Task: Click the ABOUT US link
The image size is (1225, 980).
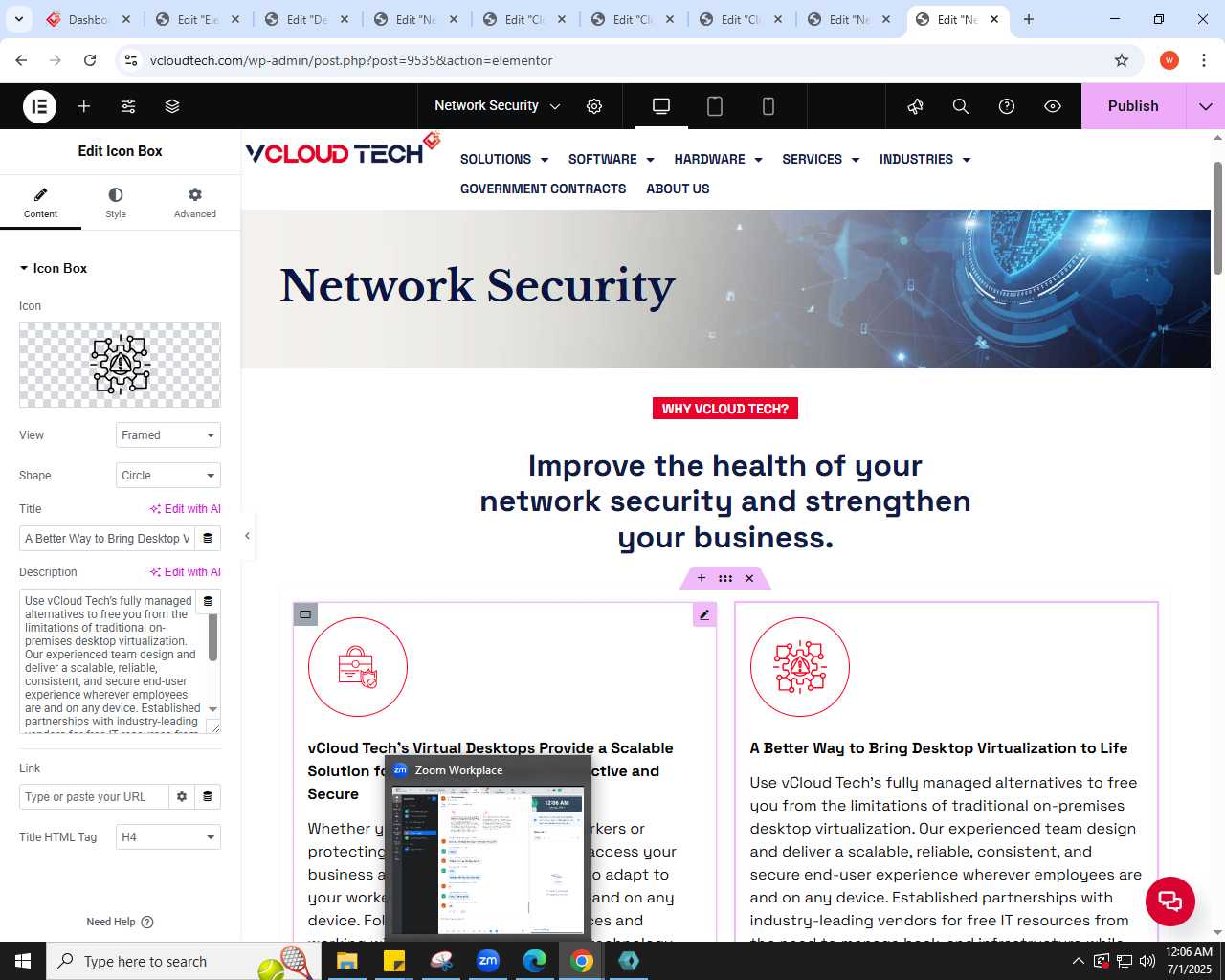Action: (x=678, y=189)
